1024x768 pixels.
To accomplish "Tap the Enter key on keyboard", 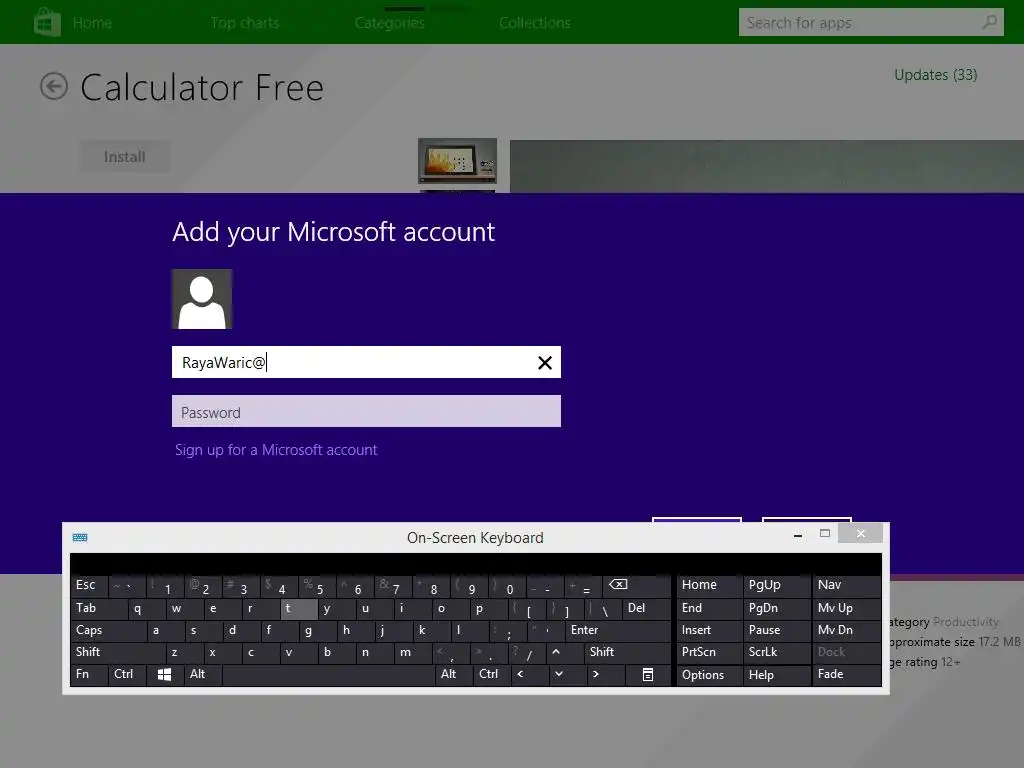I will click(x=618, y=630).
